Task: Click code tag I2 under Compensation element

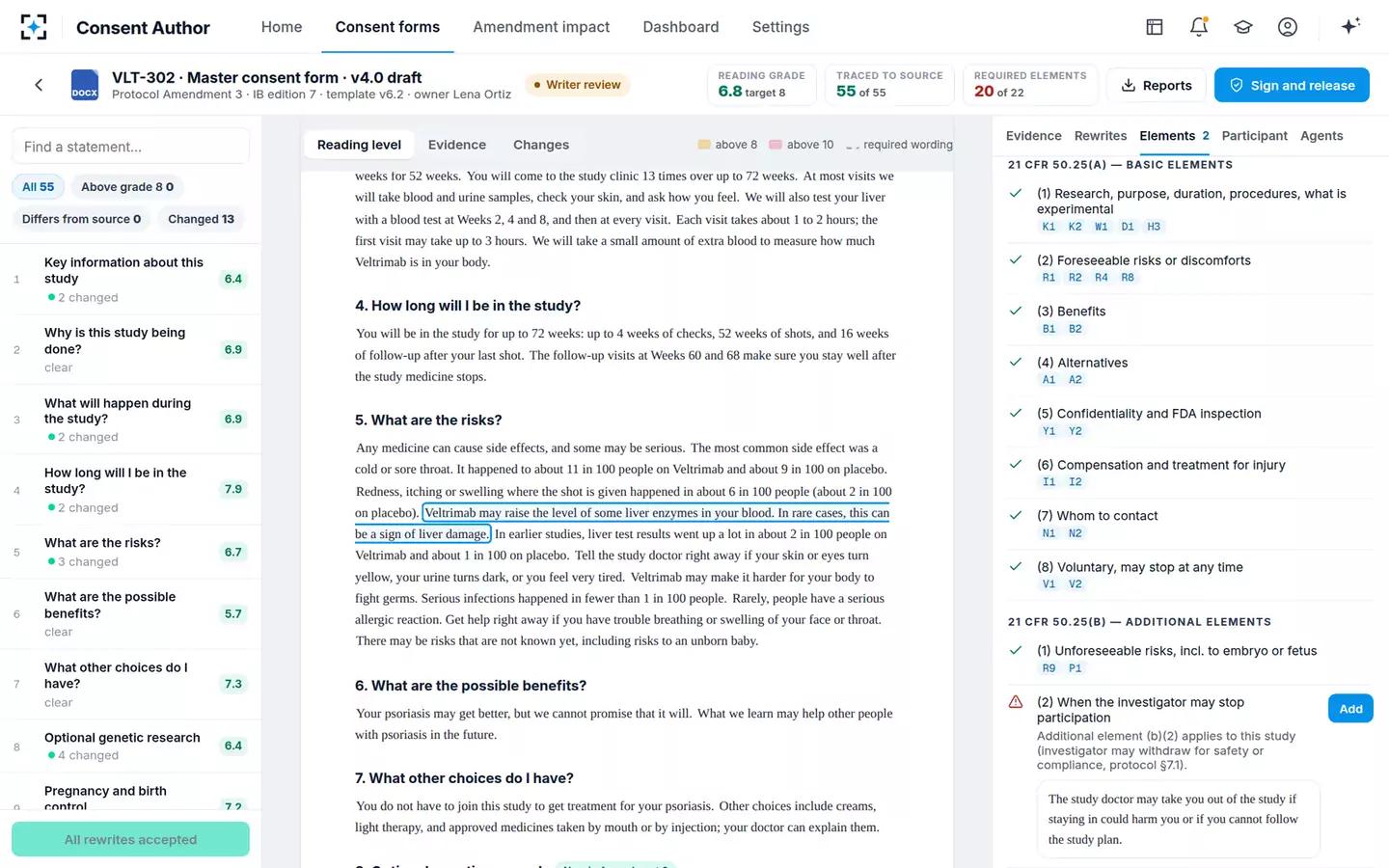Action: click(1076, 482)
